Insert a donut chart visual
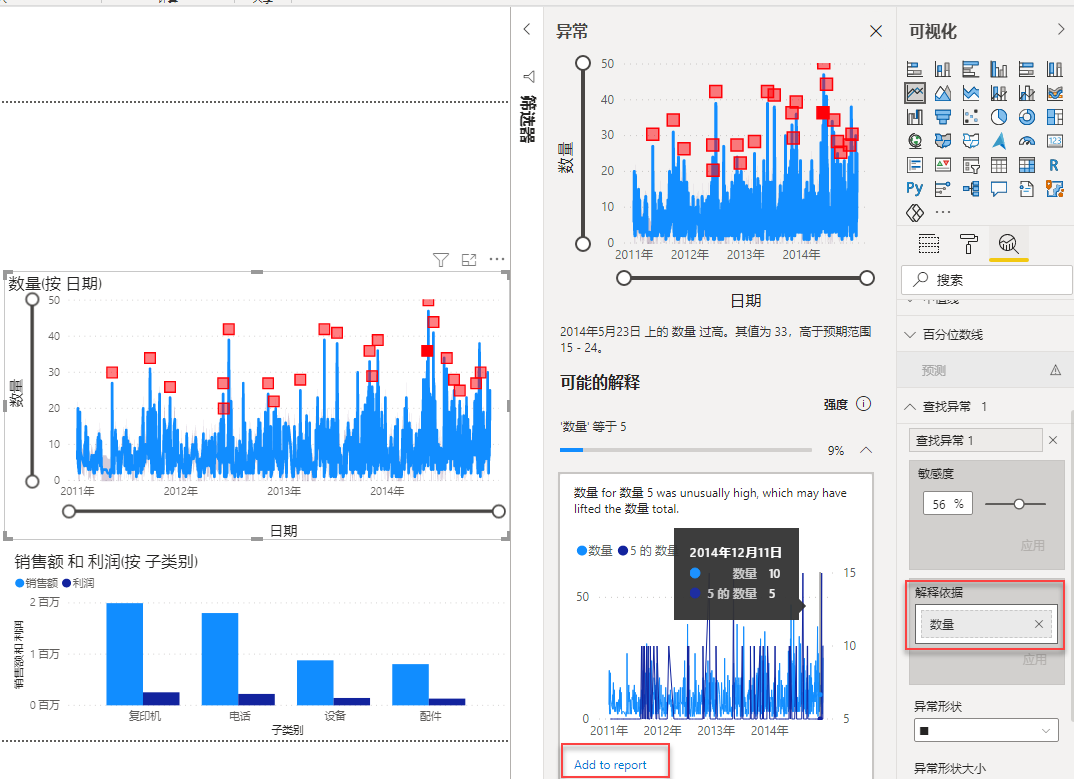1074x779 pixels. (1027, 116)
